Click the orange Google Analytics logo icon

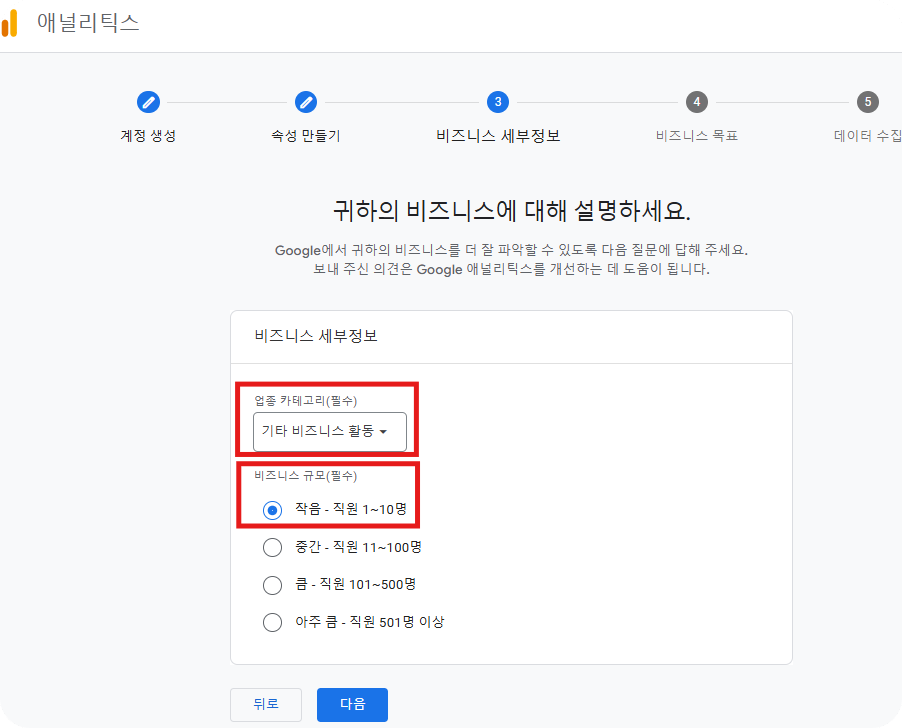(13, 22)
